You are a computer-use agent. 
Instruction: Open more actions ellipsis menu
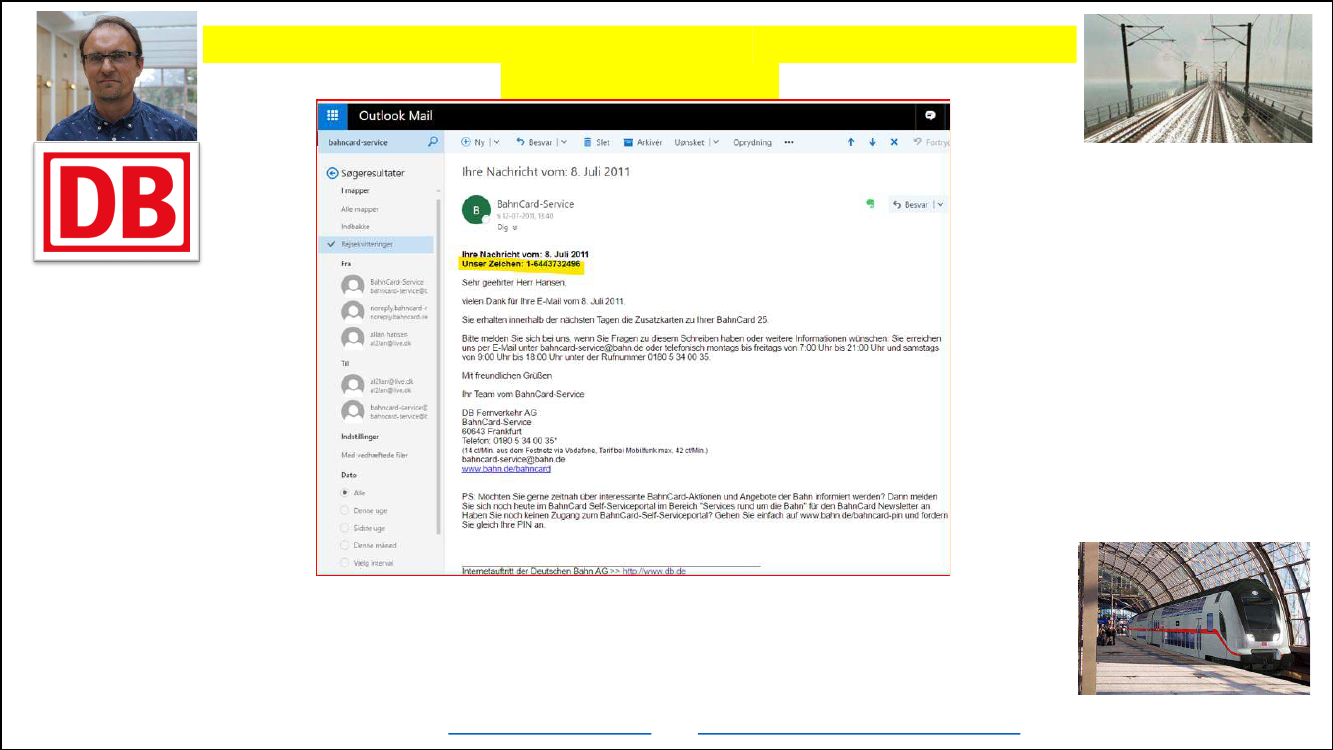click(789, 143)
